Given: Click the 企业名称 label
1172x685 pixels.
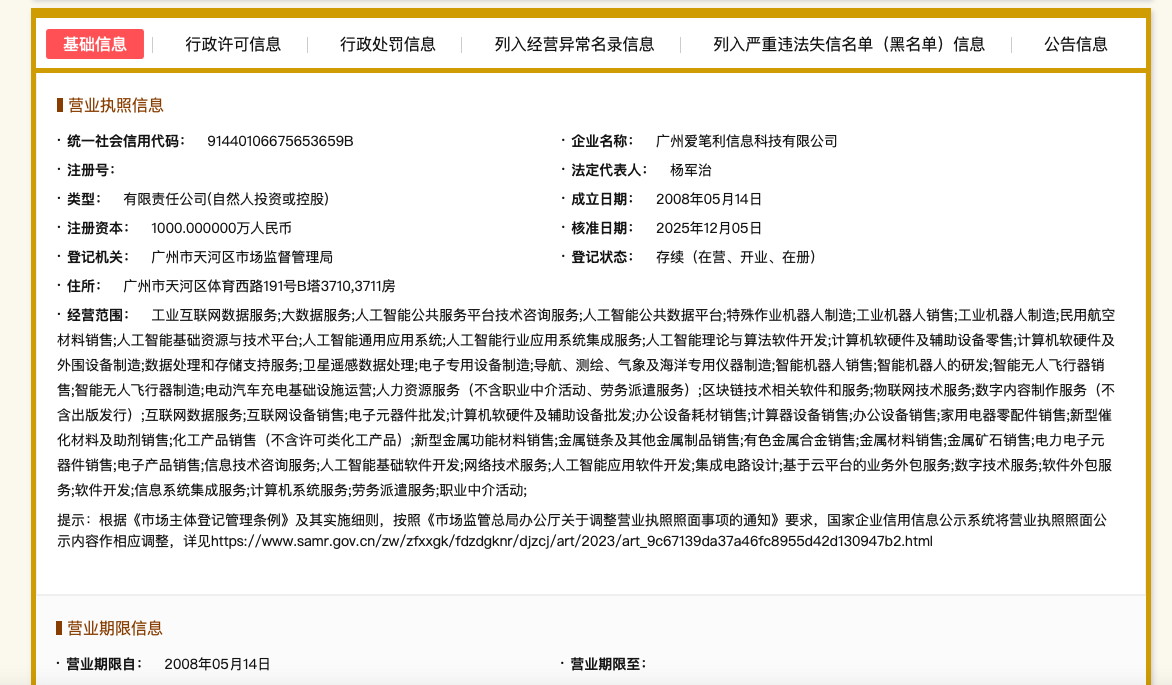Looking at the screenshot, I should [x=602, y=141].
